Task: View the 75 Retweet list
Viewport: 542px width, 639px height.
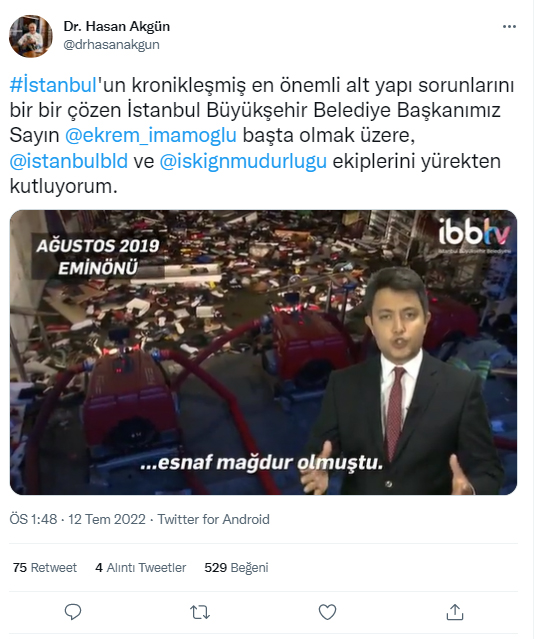Action: pyautogui.click(x=45, y=567)
